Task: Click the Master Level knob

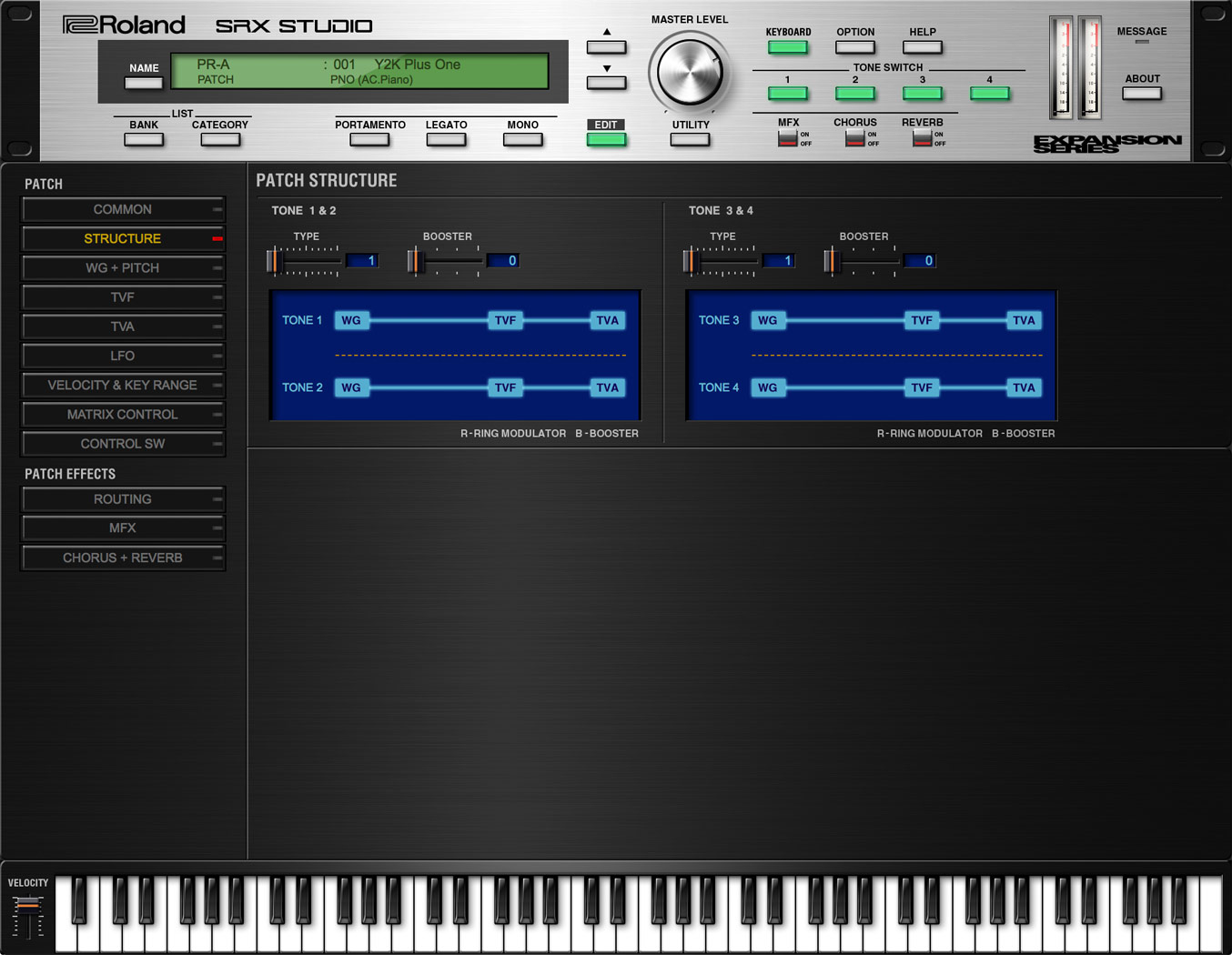Action: click(689, 74)
